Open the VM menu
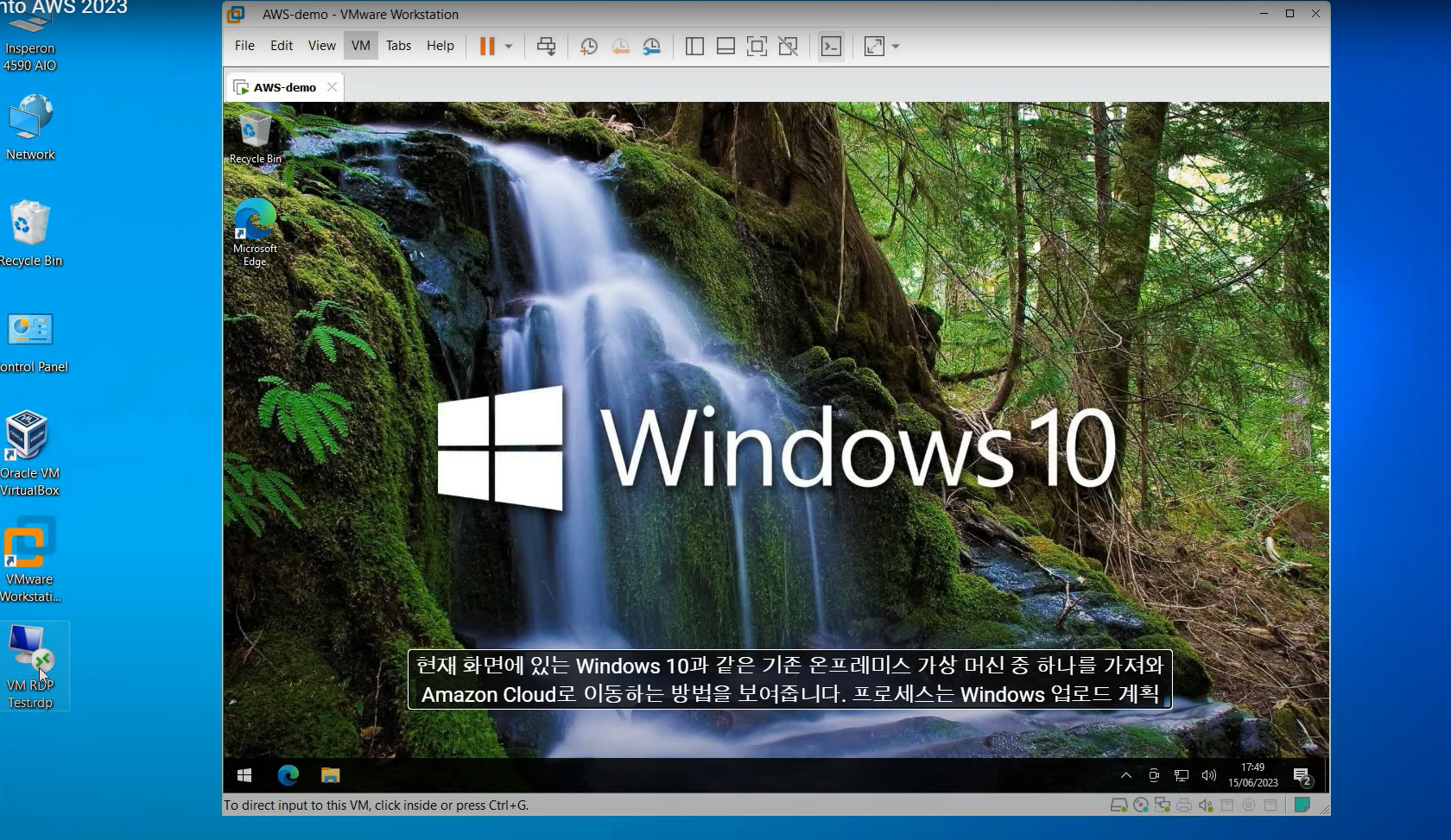Screen dimensions: 1451x840 click(361, 46)
